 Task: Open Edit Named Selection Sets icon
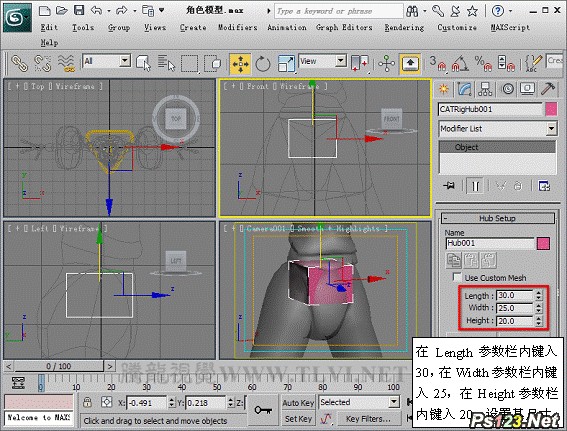(533, 64)
